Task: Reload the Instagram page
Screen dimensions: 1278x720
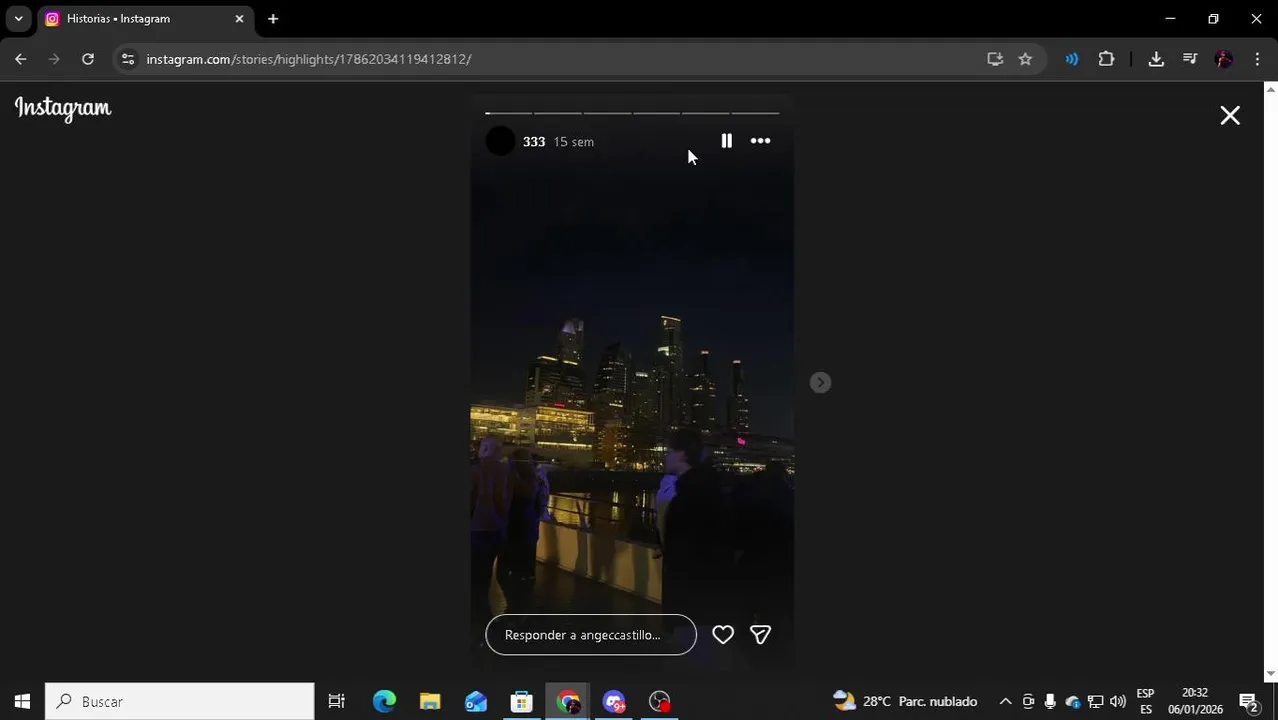Action: coord(88,59)
